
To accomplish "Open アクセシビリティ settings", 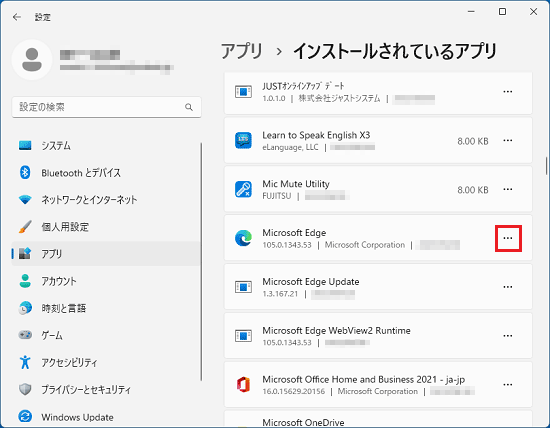I will click(x=106, y=362).
